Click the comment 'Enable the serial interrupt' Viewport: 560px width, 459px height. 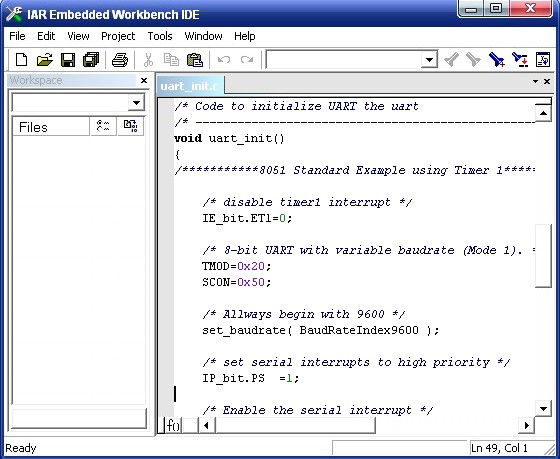coord(317,410)
